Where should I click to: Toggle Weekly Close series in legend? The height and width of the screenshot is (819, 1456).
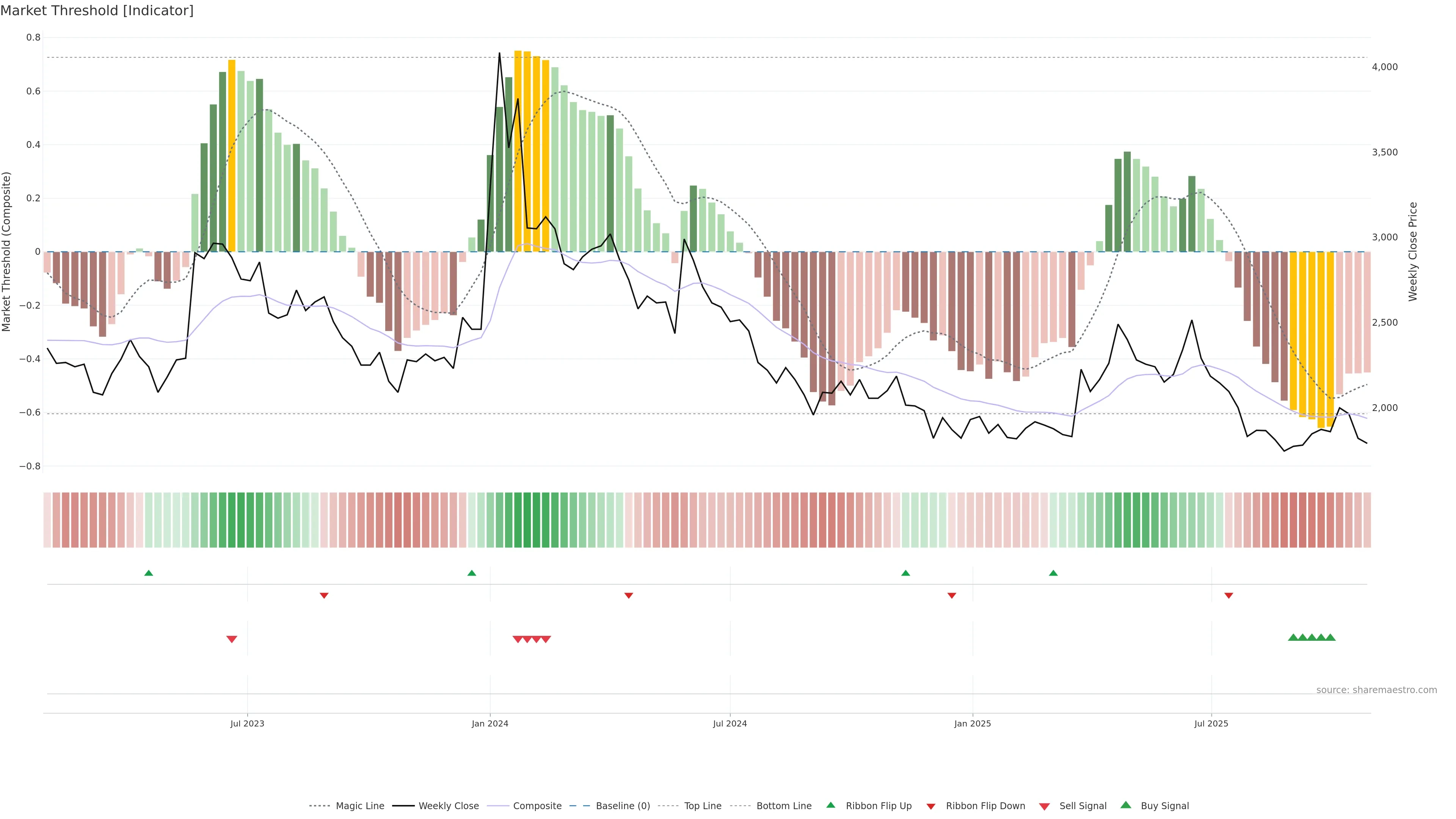[448, 806]
